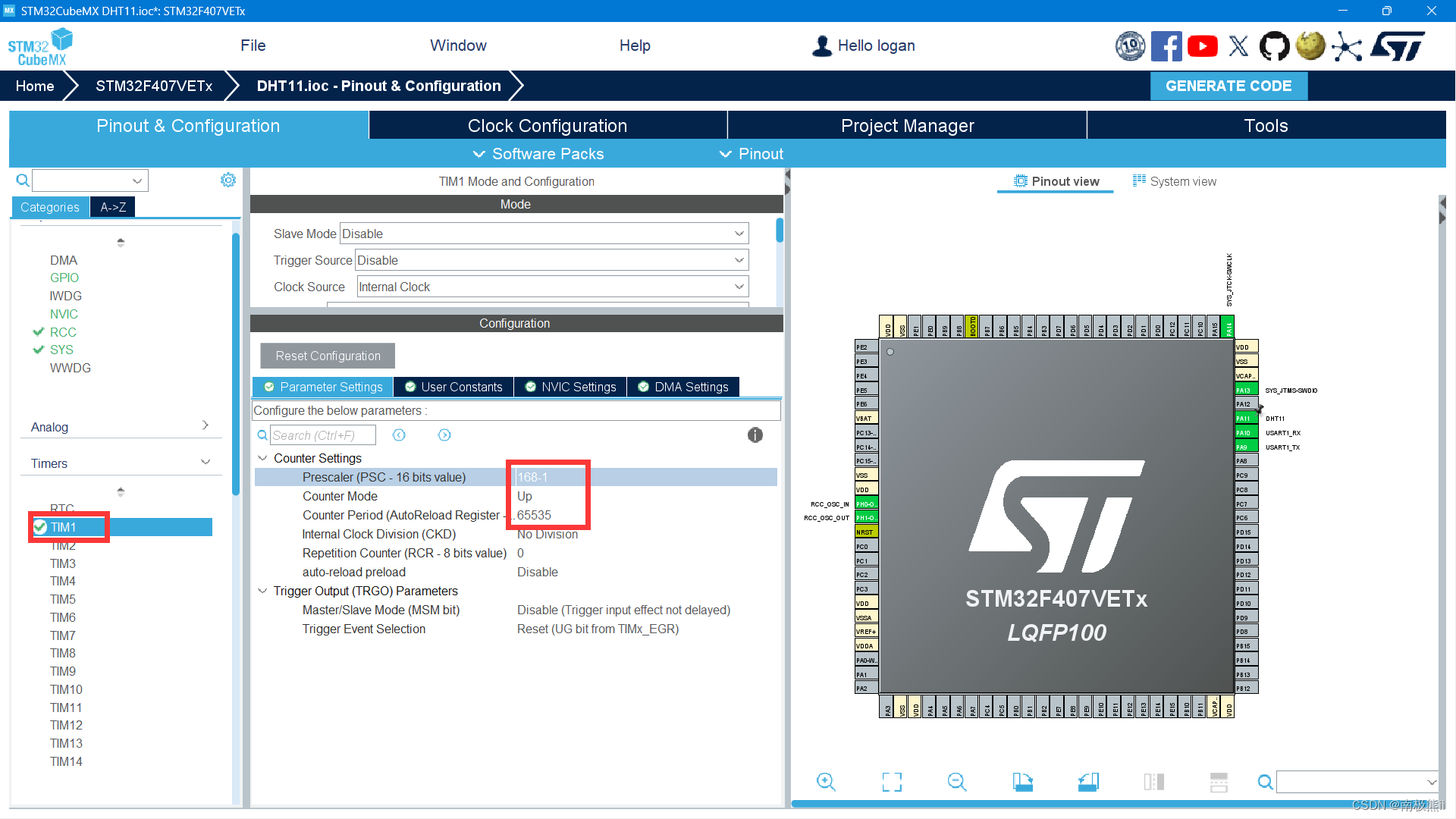Zoom out of the pinout view
This screenshot has height=819, width=1456.
pos(957,782)
